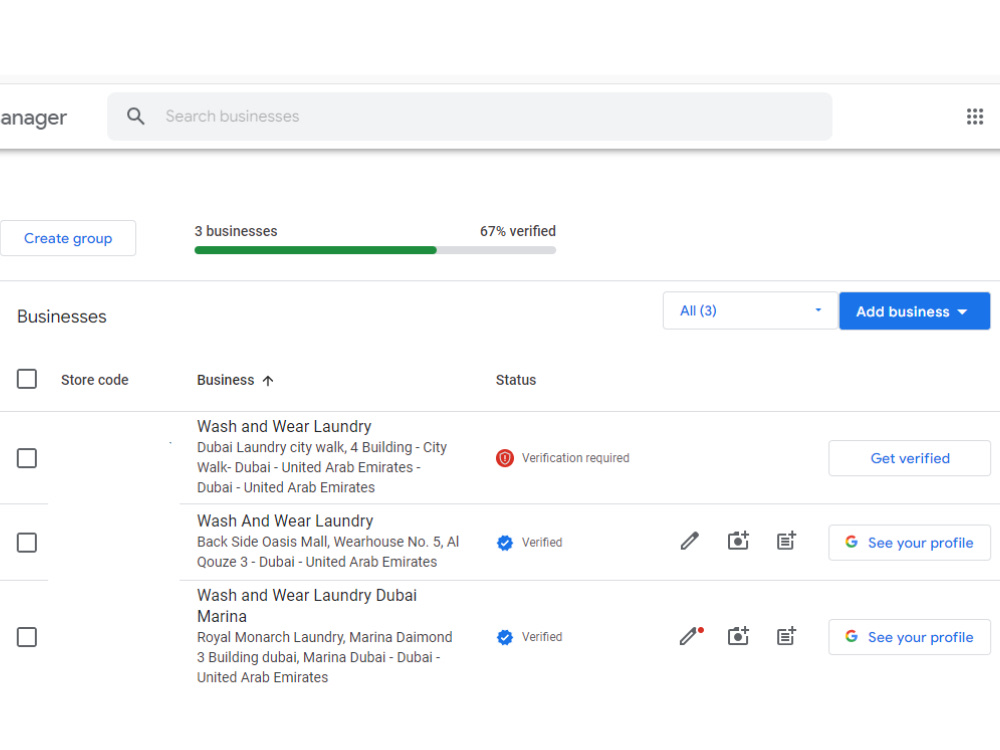Open the Add business dropdown button

pyautogui.click(x=914, y=311)
